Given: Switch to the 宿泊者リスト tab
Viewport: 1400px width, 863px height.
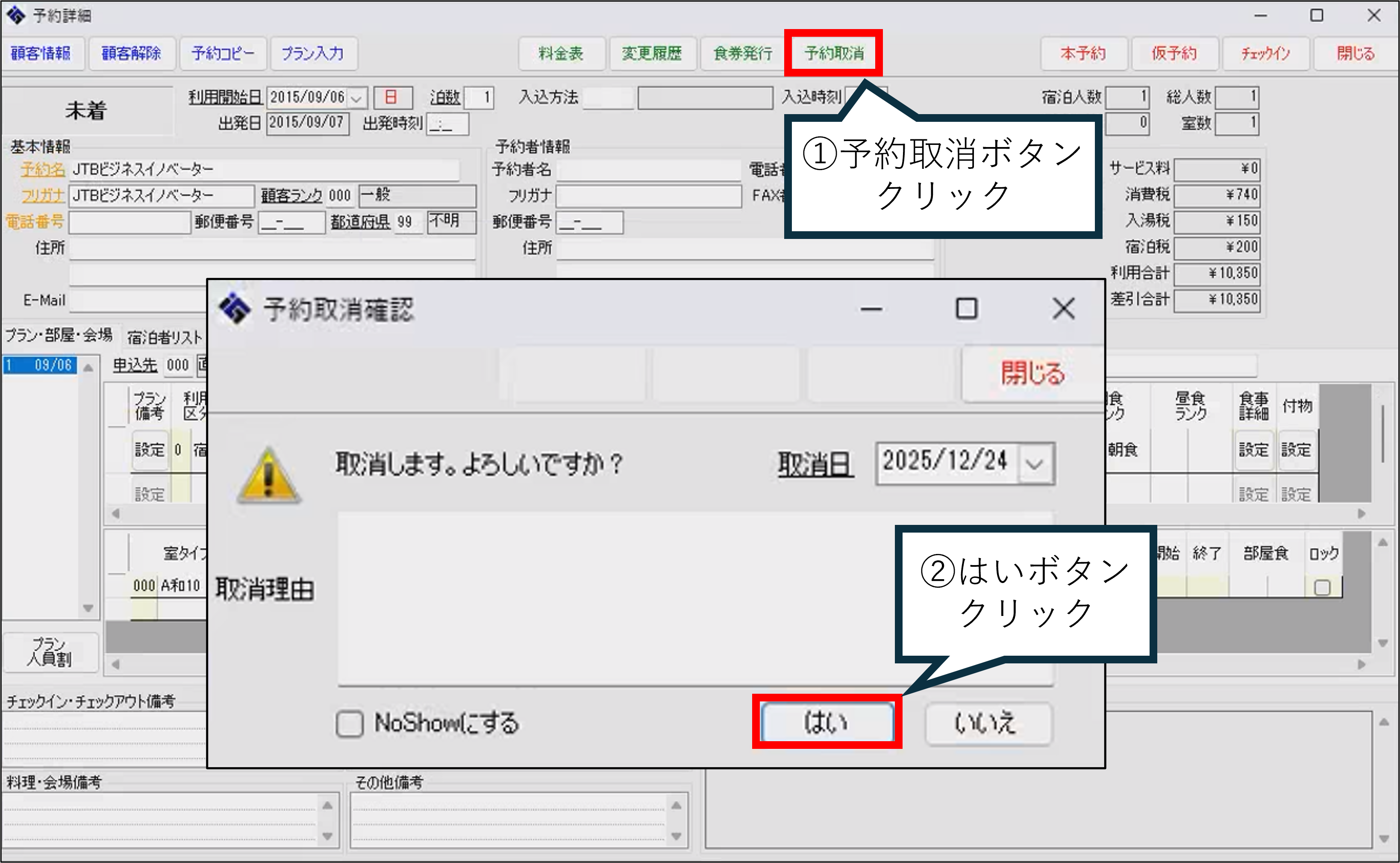Looking at the screenshot, I should pyautogui.click(x=164, y=337).
